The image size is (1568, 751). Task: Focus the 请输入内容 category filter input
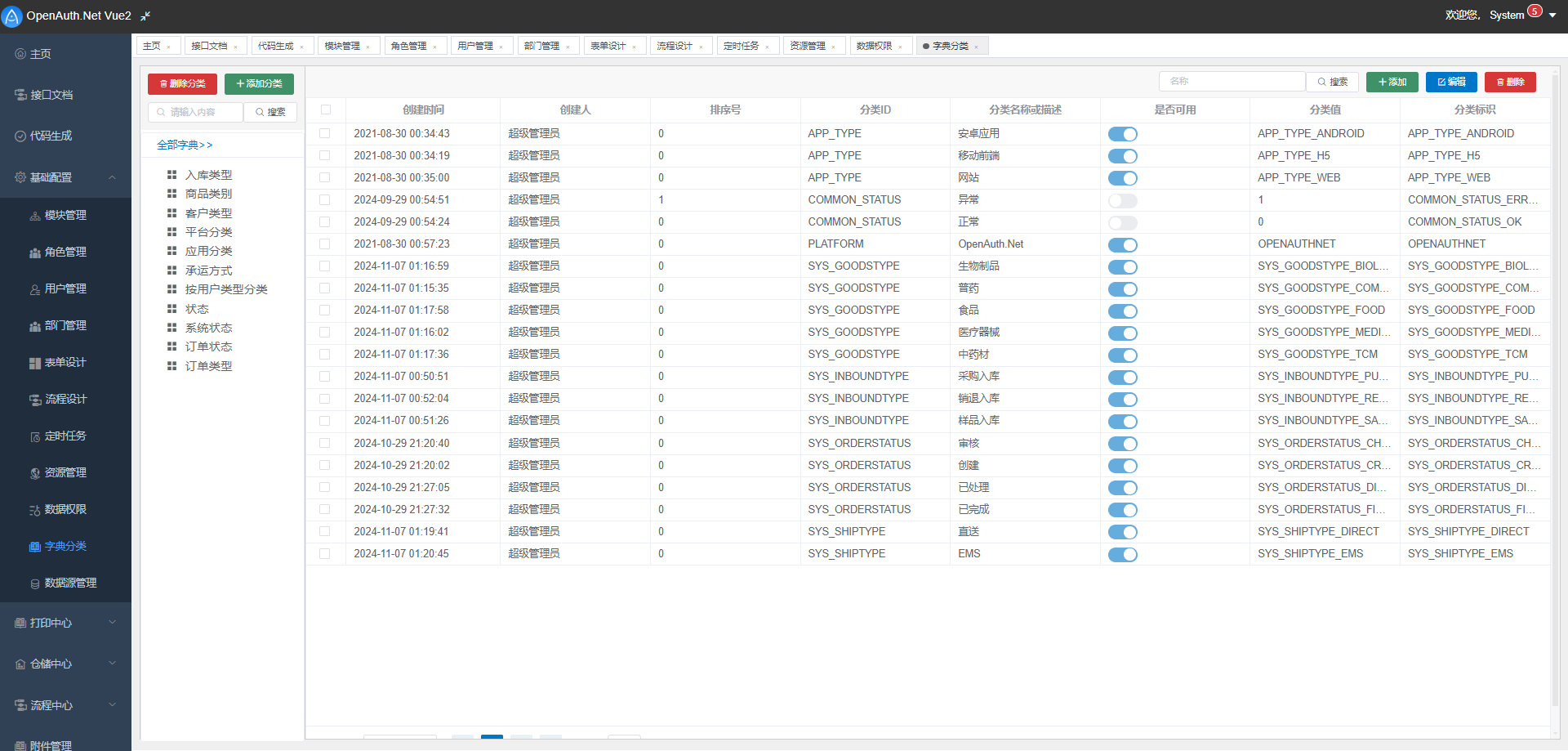[x=196, y=112]
